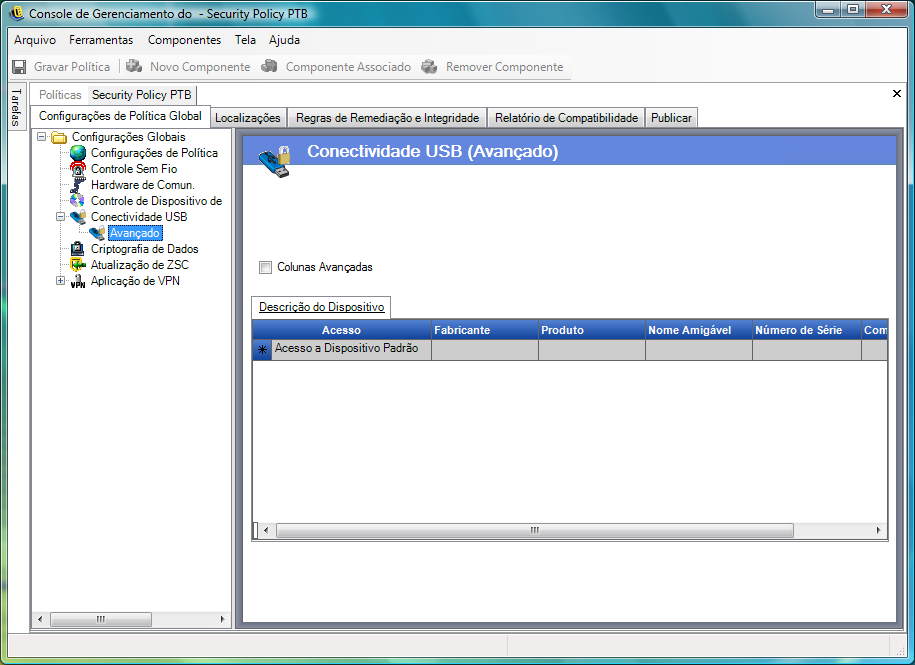915x665 pixels.
Task: Click Gravar Política toolbar button
Action: pos(62,66)
